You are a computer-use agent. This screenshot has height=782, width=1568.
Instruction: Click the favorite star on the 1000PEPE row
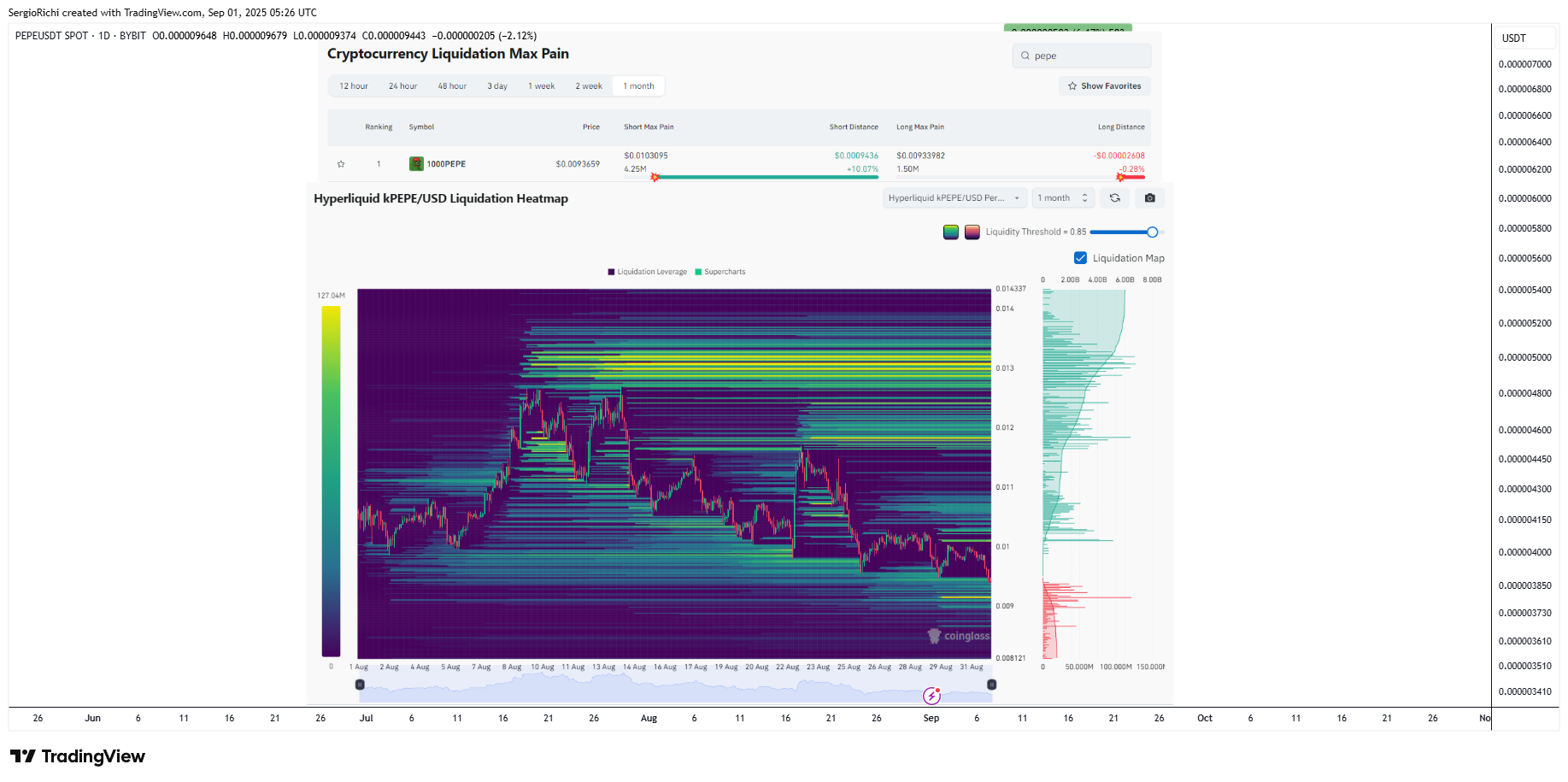click(341, 164)
